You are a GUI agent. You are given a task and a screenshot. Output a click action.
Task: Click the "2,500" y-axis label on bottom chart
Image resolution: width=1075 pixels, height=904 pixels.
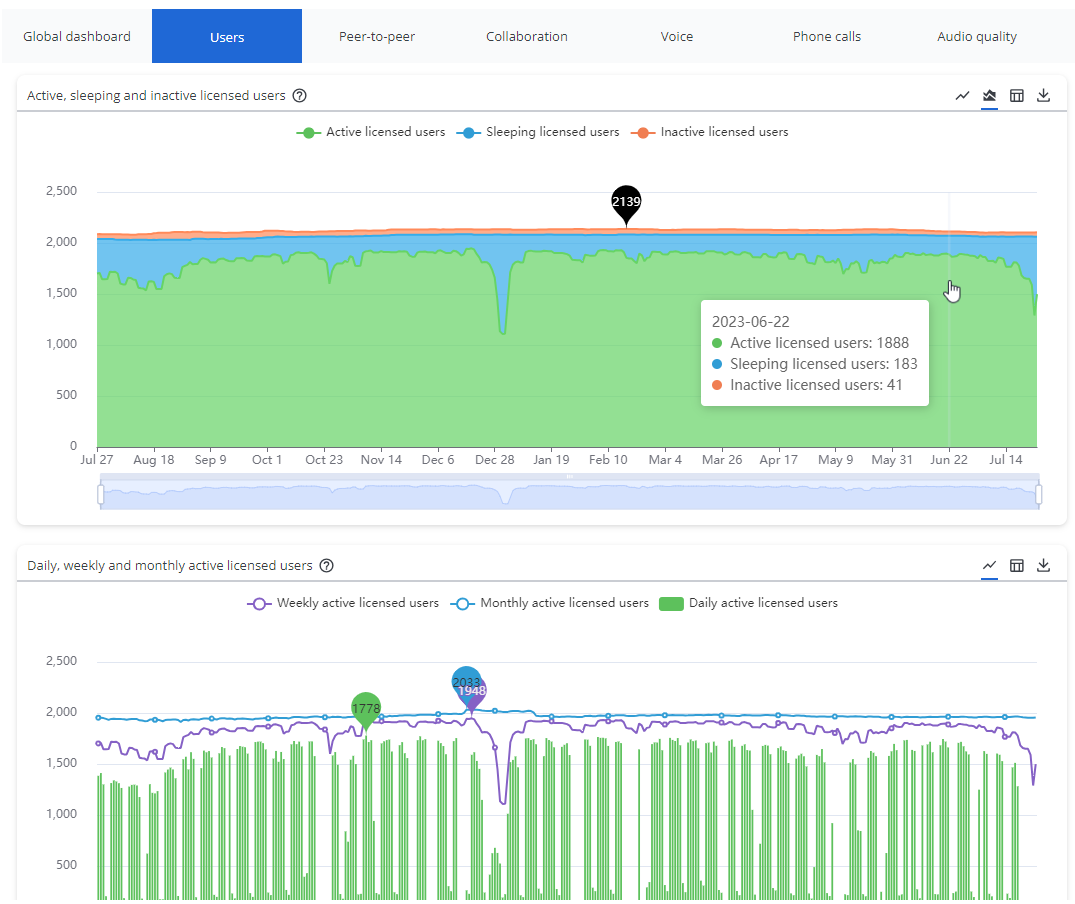pyautogui.click(x=62, y=661)
